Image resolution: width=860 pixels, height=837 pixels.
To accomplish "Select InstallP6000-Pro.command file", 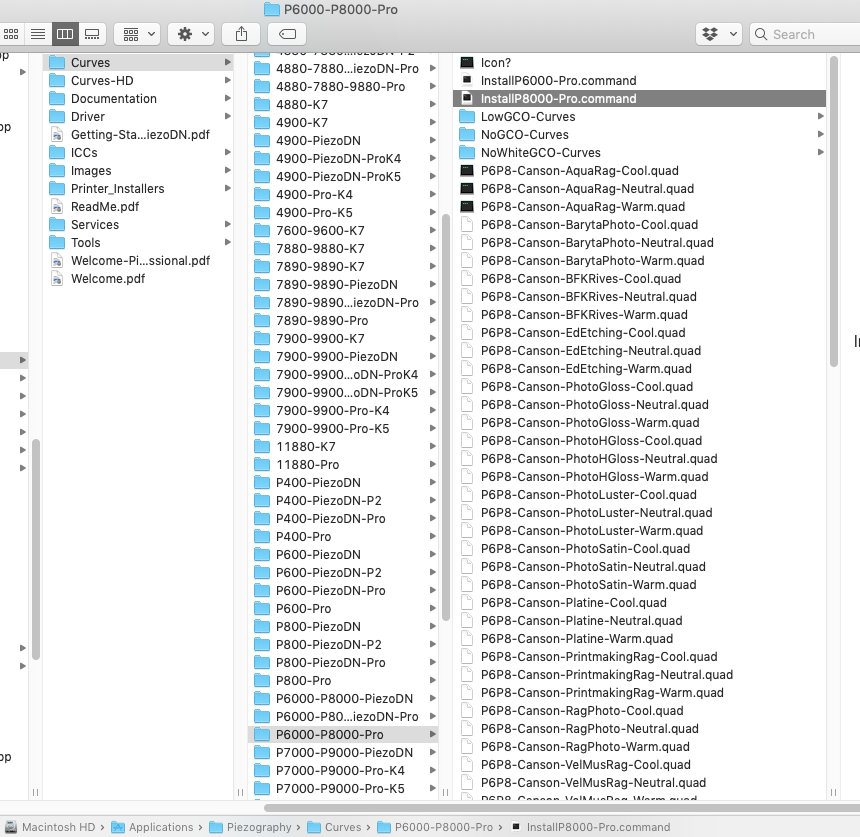I will (558, 81).
